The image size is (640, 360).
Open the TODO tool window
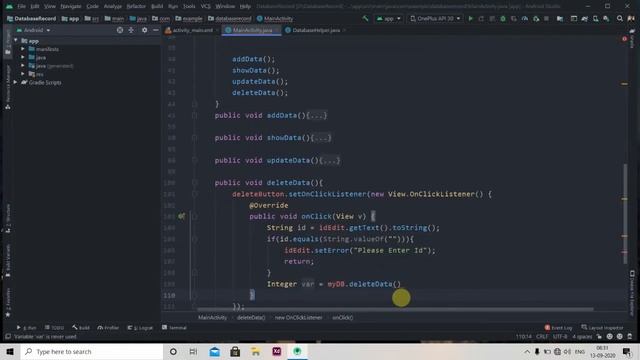coord(54,327)
